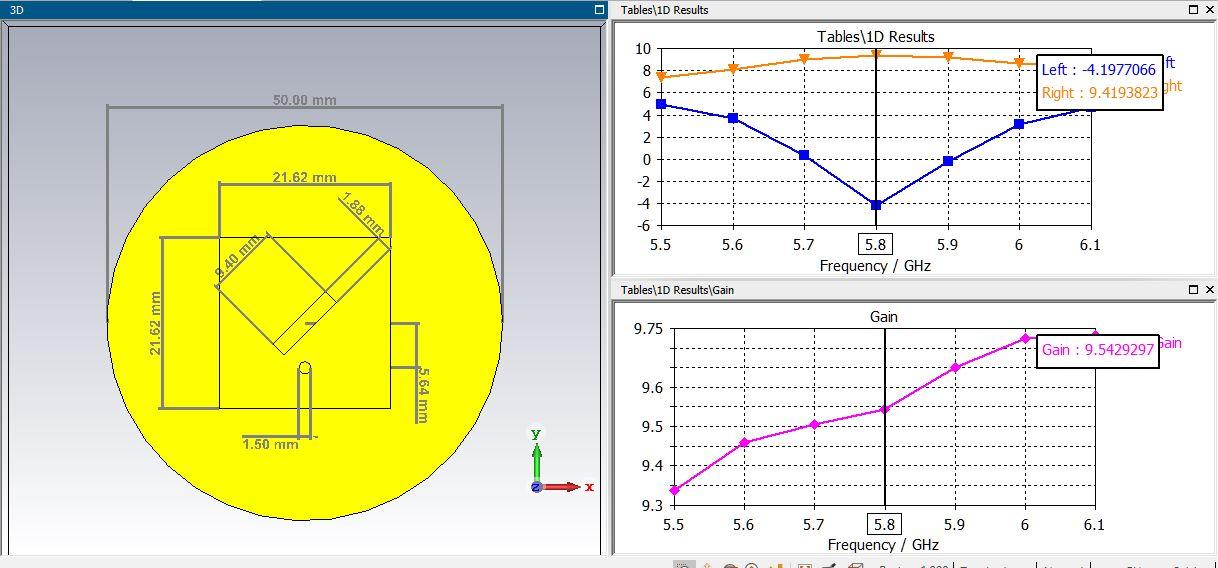Click the Gain plot title
Viewport: 1218px width, 568px height.
(884, 317)
